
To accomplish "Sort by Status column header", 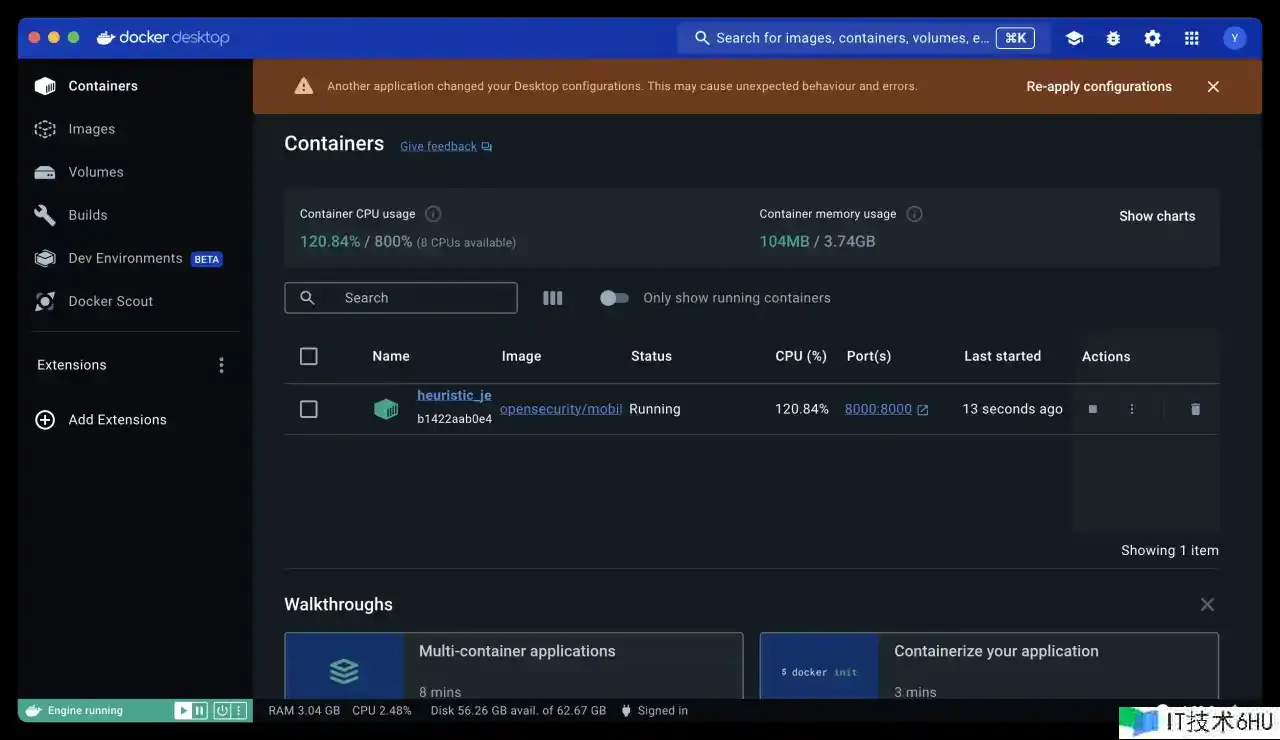I will (651, 356).
